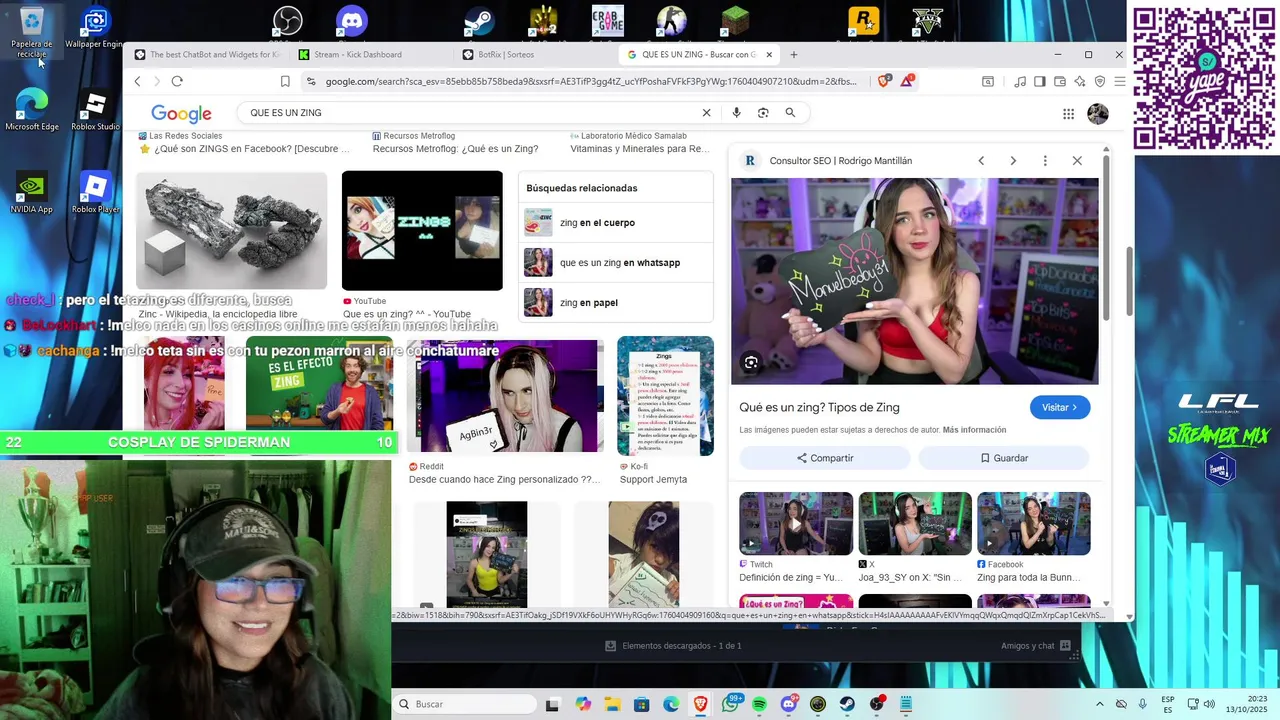Image resolution: width=1280 pixels, height=720 pixels.
Task: Open Google Lens image search
Action: coord(763,113)
